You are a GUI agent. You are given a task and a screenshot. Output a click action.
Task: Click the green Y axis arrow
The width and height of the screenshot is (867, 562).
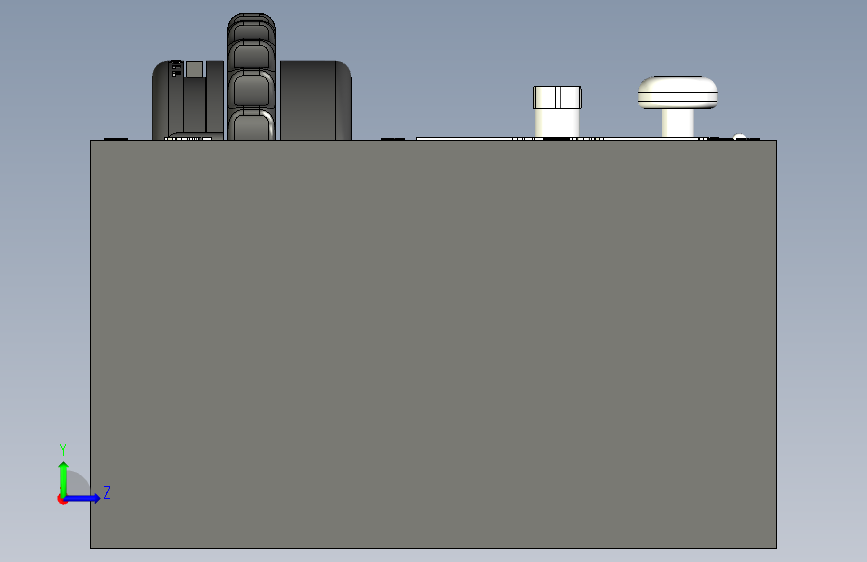(64, 479)
